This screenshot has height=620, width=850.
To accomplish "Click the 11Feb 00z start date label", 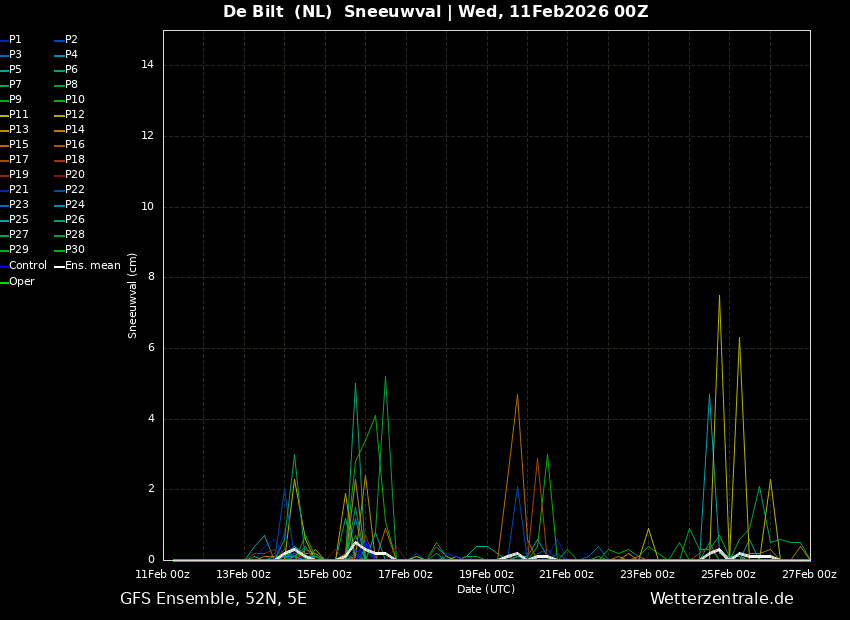I will coord(163,574).
